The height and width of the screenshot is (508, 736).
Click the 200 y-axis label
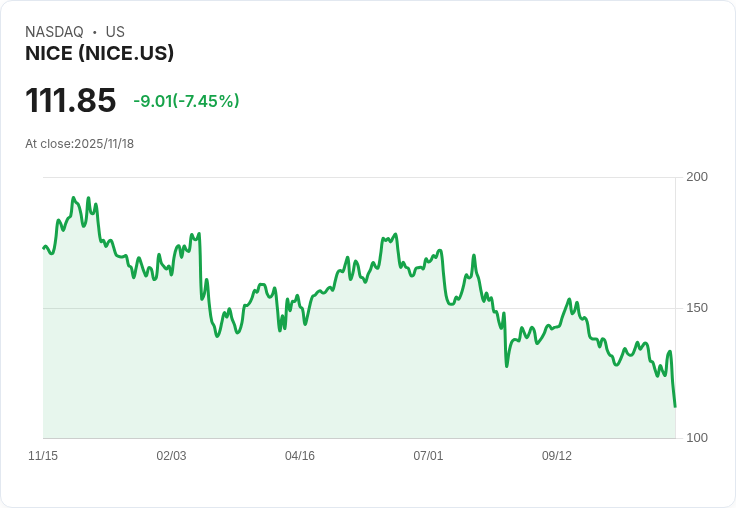[697, 177]
